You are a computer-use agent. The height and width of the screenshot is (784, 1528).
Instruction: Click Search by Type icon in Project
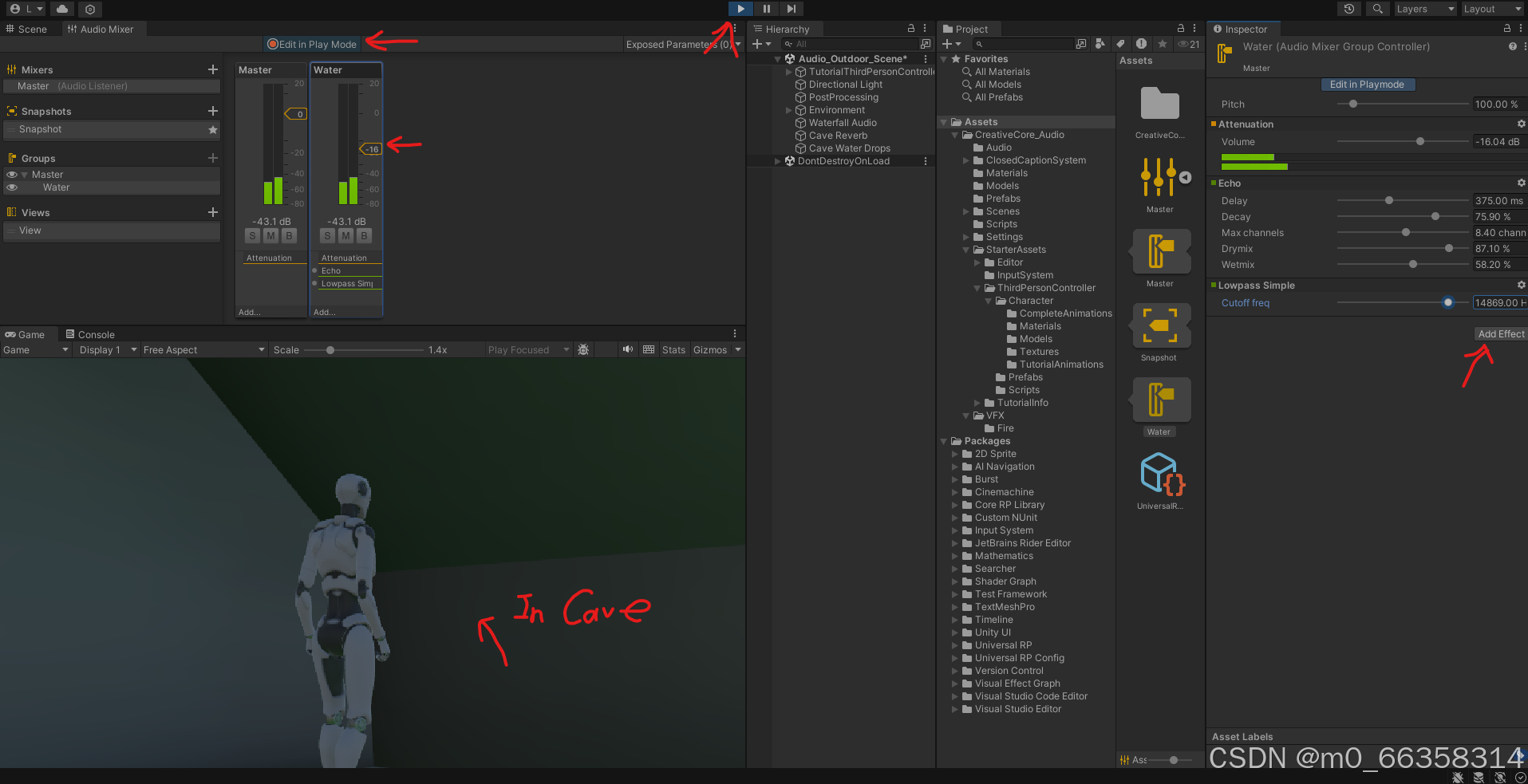pos(1100,44)
